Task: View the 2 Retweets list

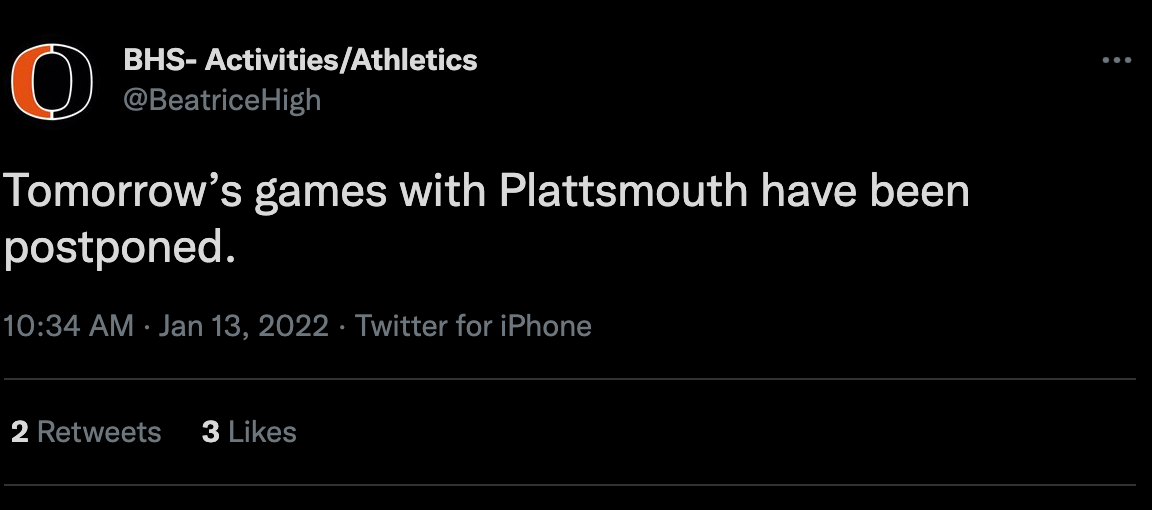Action: 86,432
